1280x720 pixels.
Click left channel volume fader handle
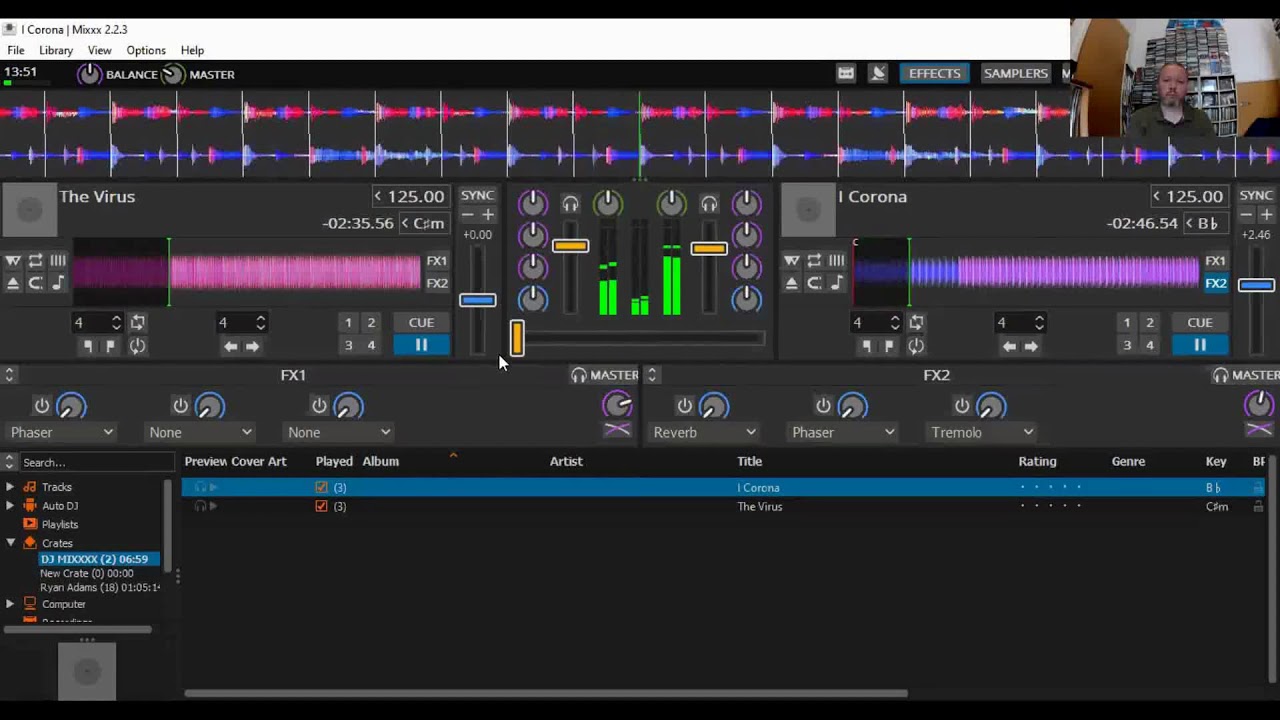[x=570, y=246]
